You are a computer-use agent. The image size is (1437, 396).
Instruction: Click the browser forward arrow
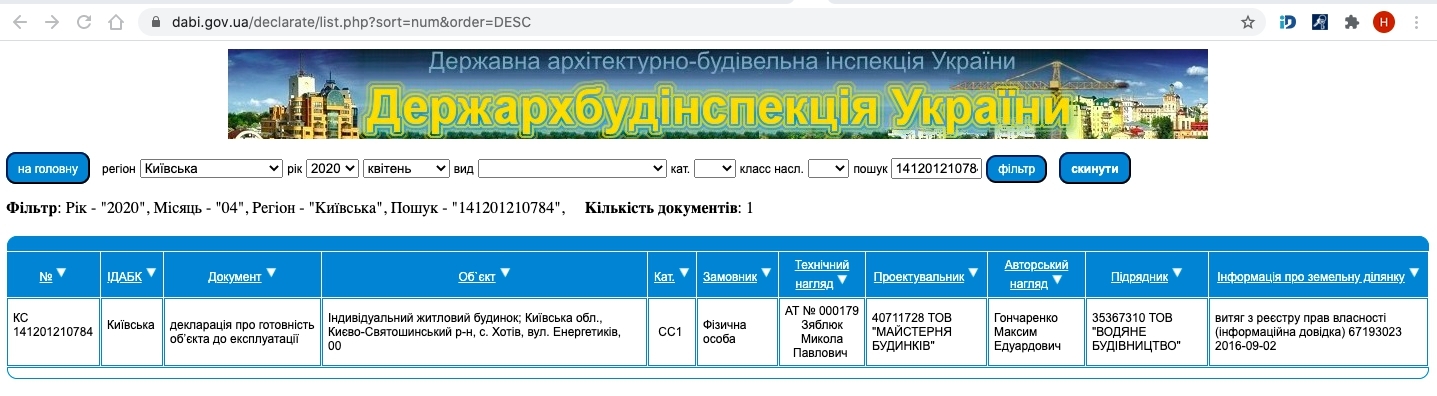[52, 21]
